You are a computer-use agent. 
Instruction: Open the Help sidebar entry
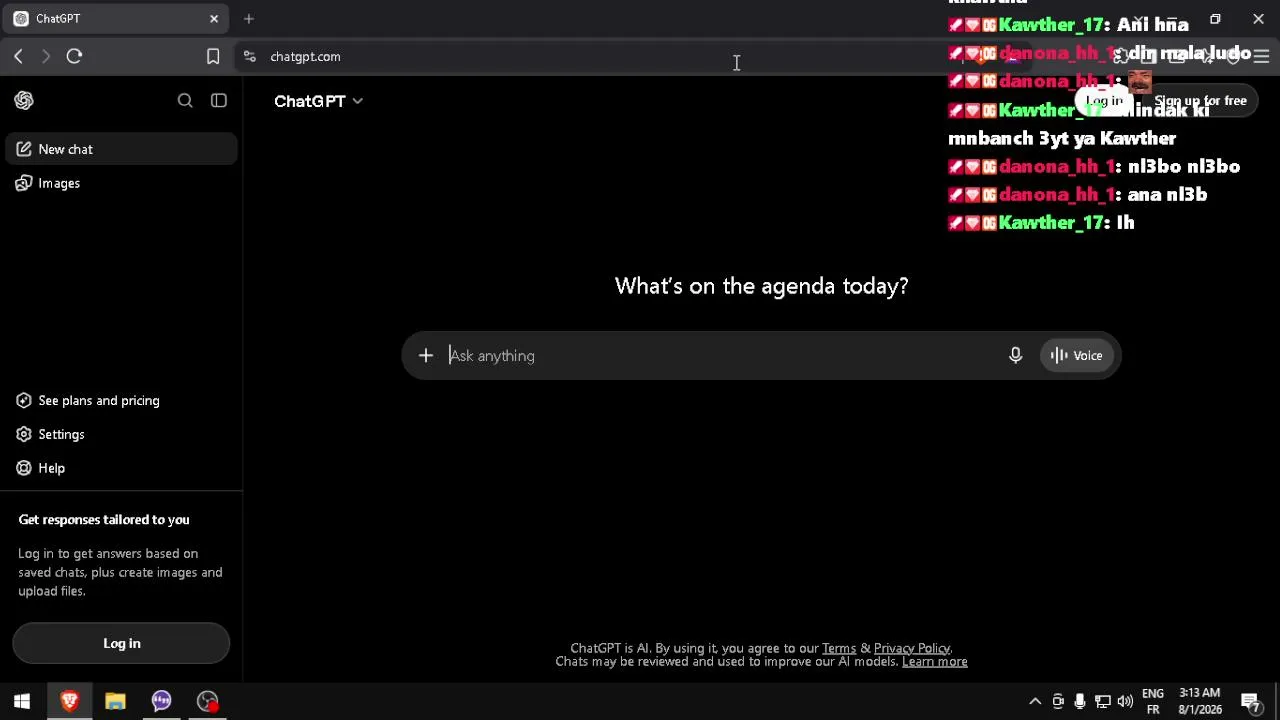click(x=121, y=468)
